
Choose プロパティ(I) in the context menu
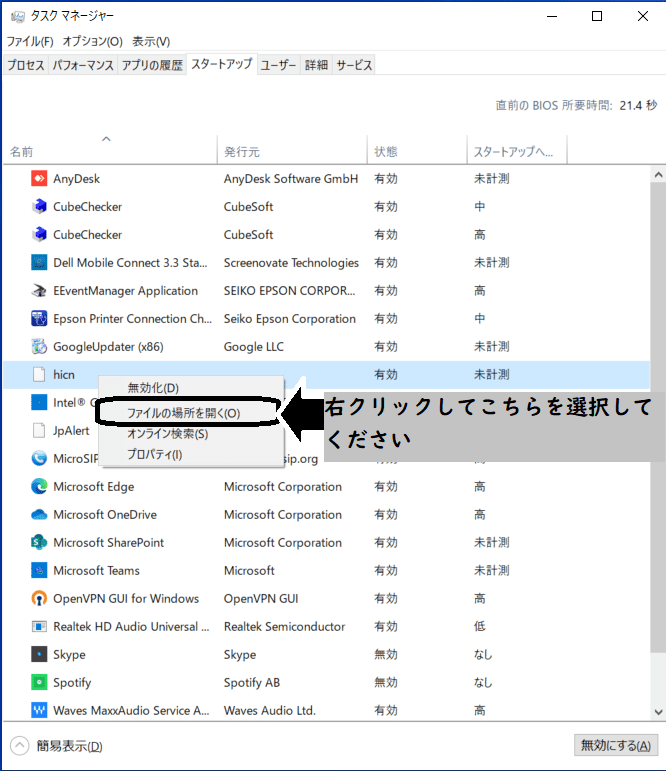154,454
